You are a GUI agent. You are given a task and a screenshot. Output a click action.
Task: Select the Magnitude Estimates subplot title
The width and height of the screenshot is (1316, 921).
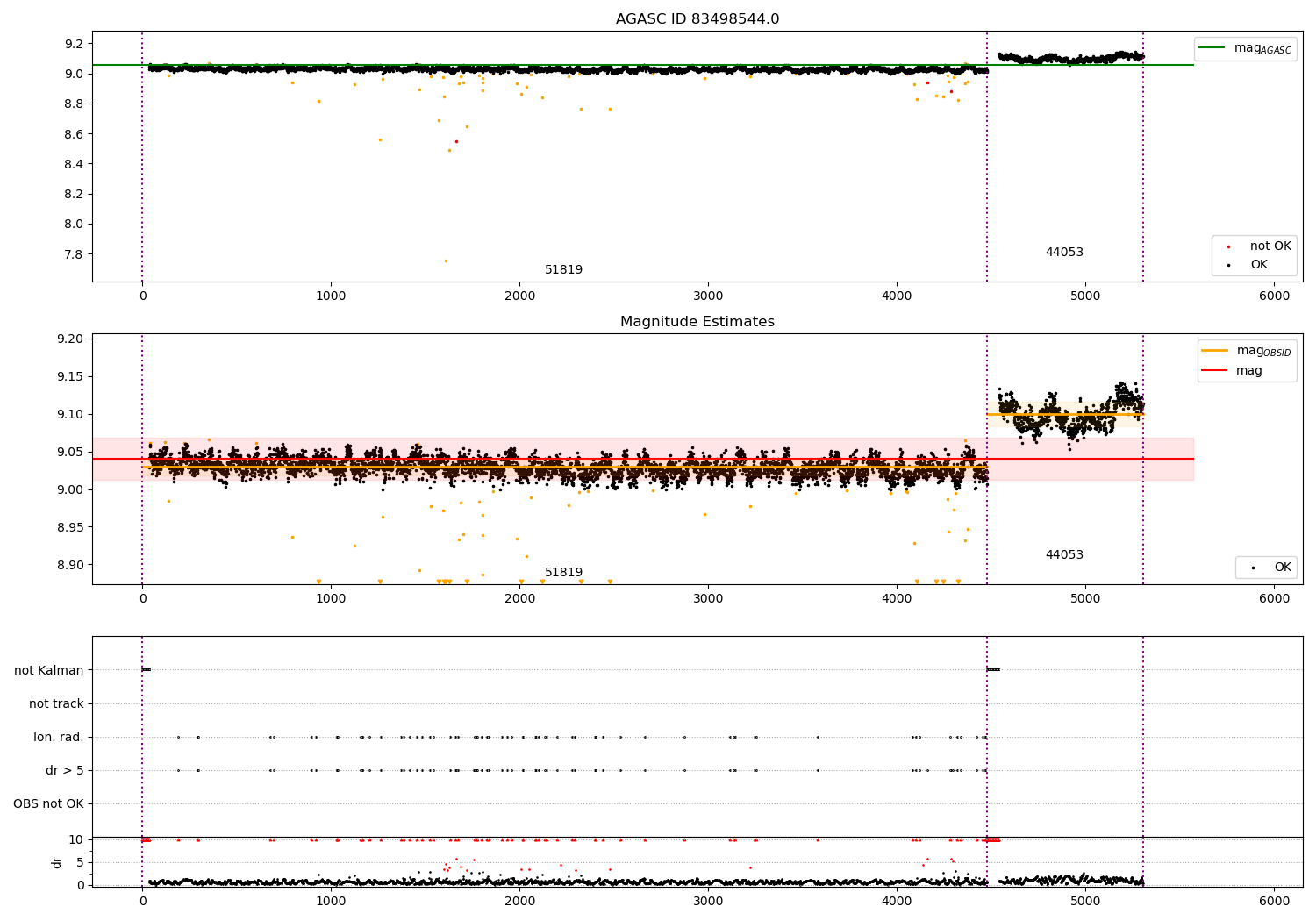click(697, 322)
